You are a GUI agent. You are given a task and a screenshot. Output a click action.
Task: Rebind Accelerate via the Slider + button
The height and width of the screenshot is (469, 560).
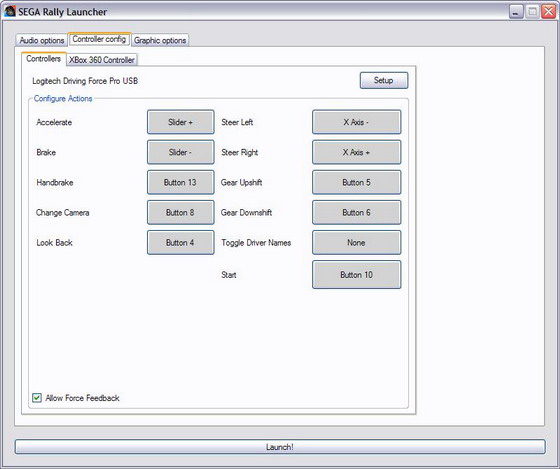pos(180,122)
